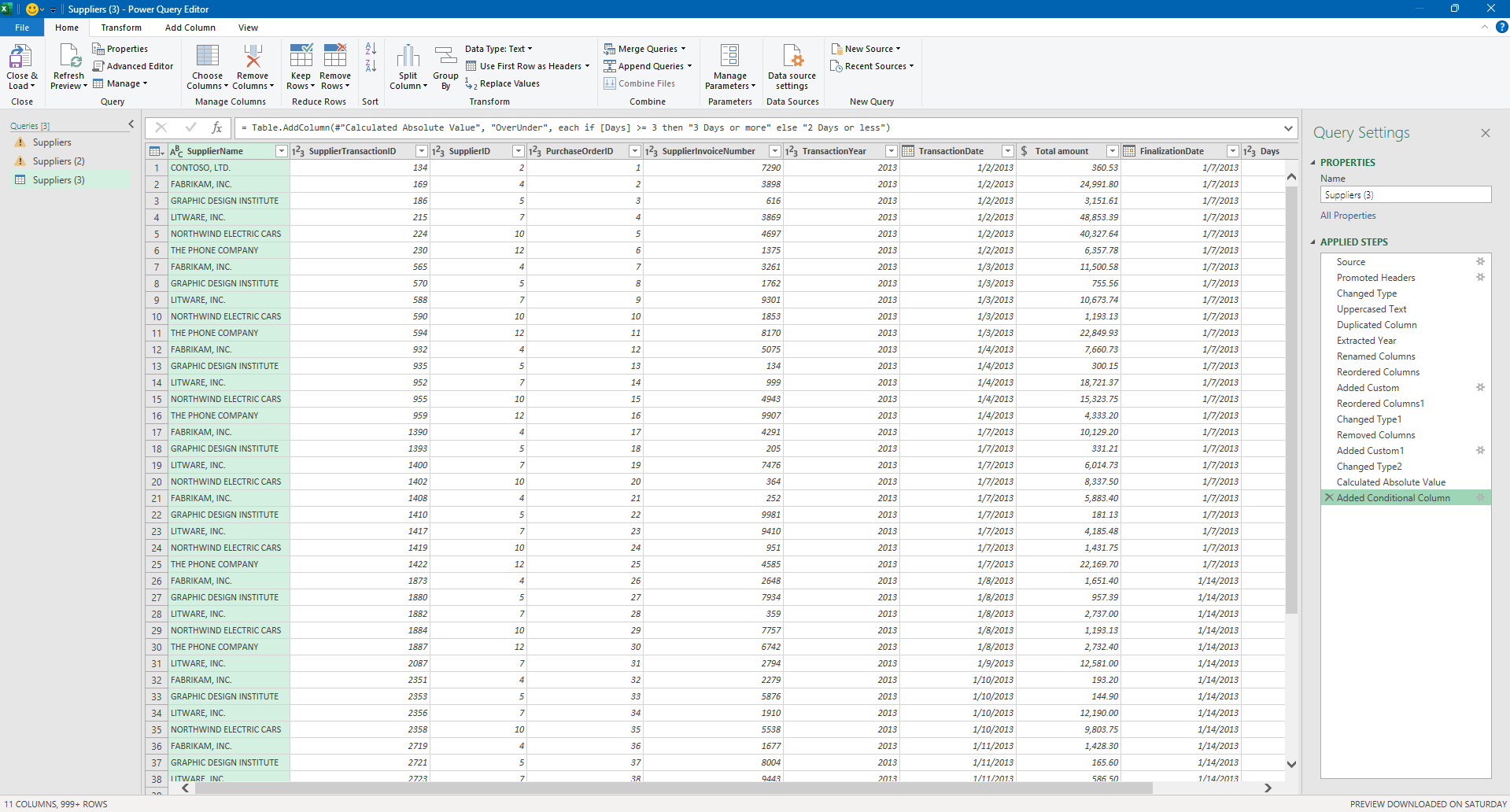Switch to the Home tab
The width and height of the screenshot is (1510, 812).
67,28
